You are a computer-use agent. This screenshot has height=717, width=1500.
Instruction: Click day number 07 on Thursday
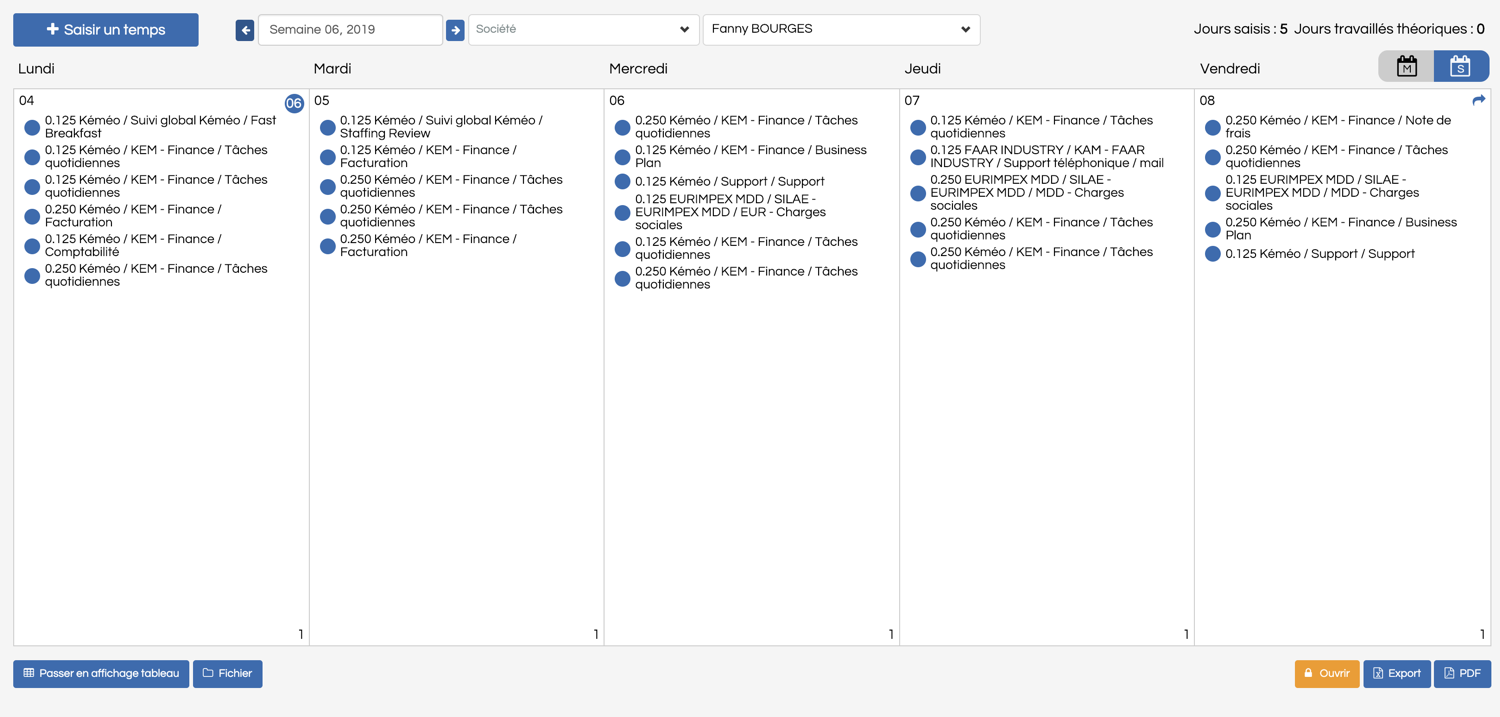pyautogui.click(x=912, y=101)
